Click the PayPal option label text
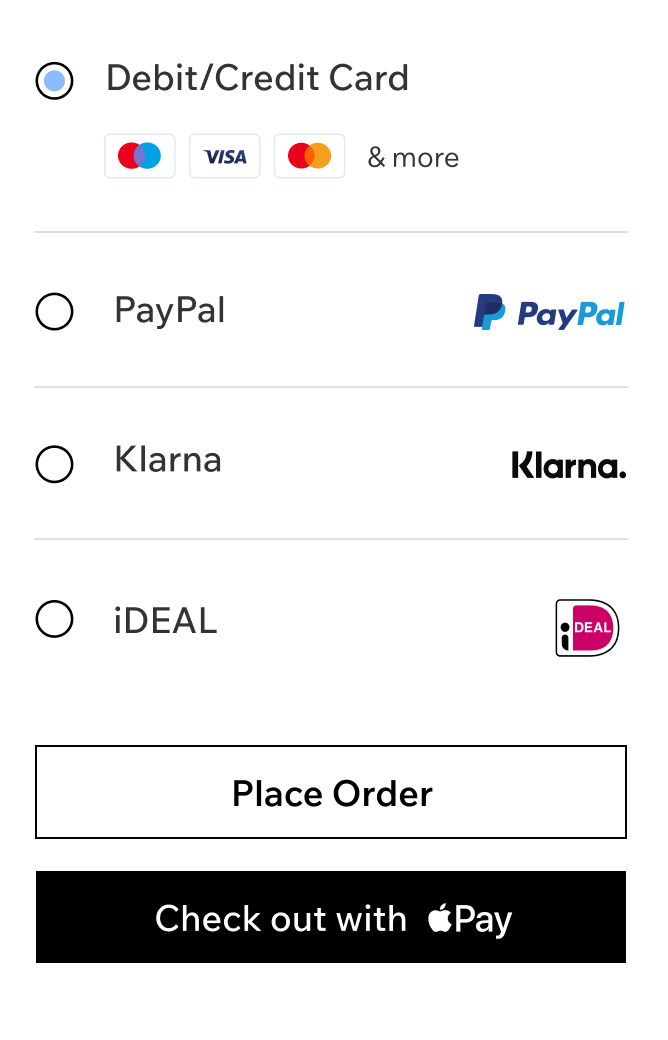The width and height of the screenshot is (668, 1040). coord(170,310)
